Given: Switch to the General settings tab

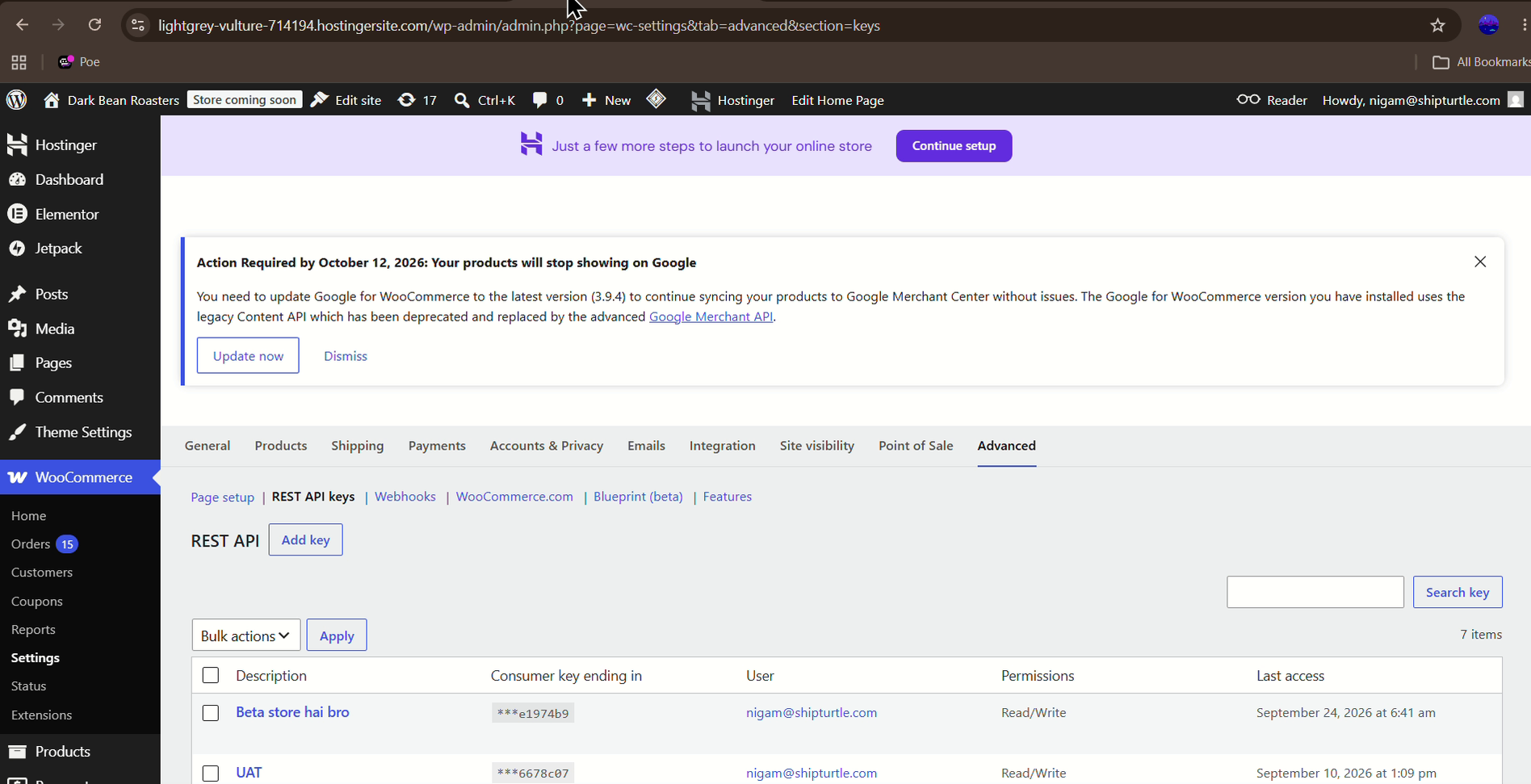Looking at the screenshot, I should (208, 446).
